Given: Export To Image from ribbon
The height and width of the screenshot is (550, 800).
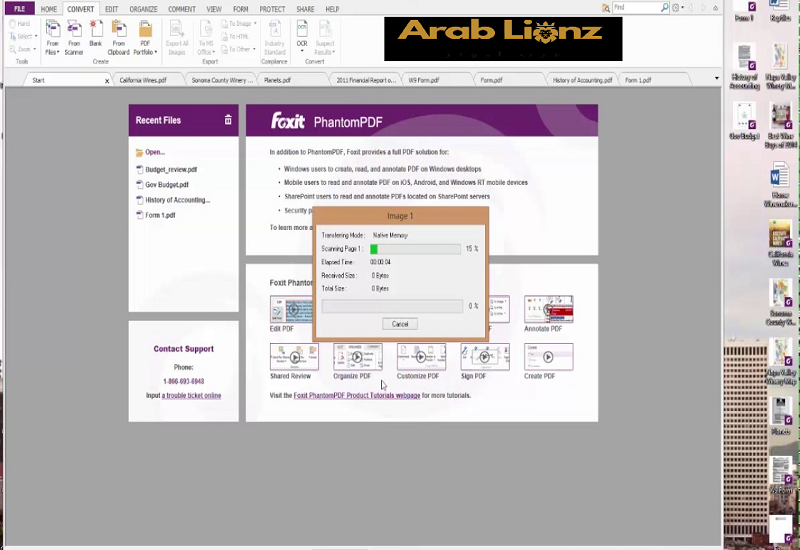Looking at the screenshot, I should tap(237, 23).
